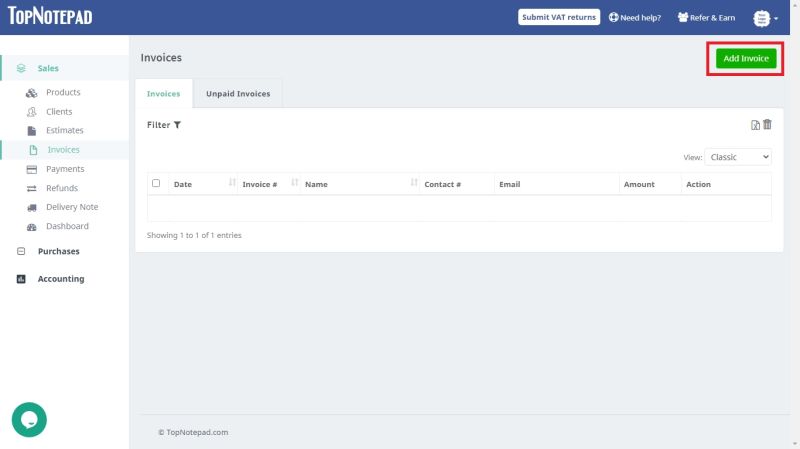Image resolution: width=800 pixels, height=449 pixels.
Task: Click the Invoices file icon in sidebar
Action: point(33,150)
